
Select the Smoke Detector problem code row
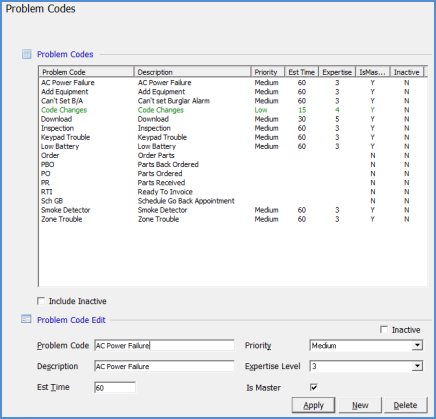click(232, 210)
